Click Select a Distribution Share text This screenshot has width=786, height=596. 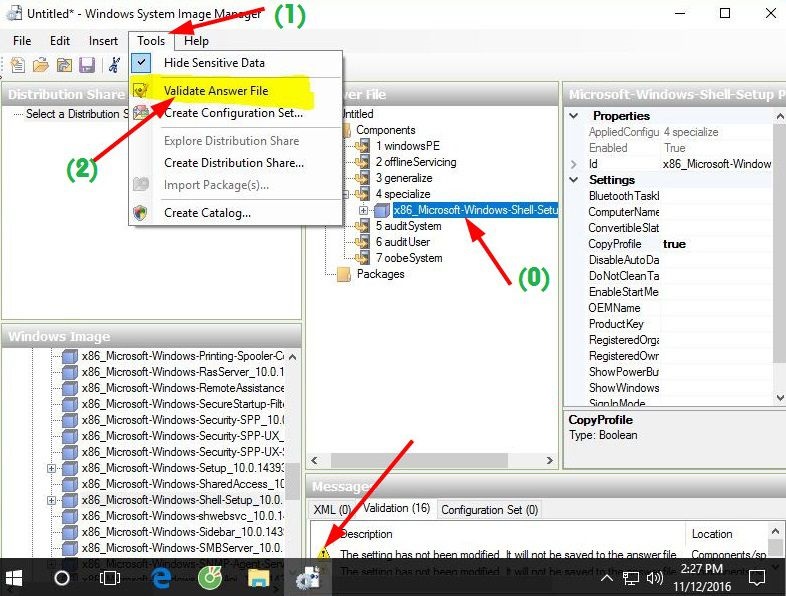point(76,114)
